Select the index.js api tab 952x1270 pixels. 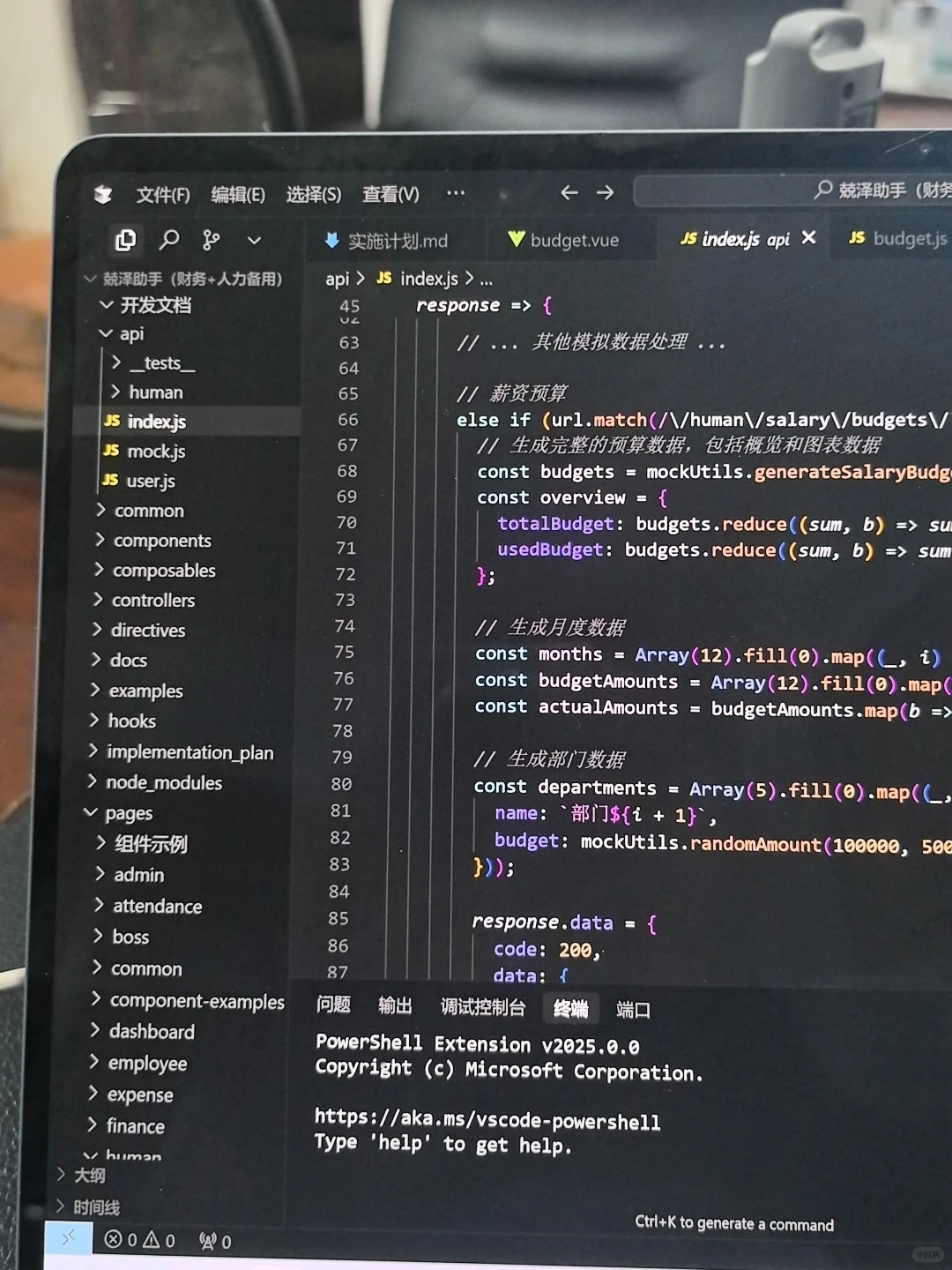tap(735, 239)
